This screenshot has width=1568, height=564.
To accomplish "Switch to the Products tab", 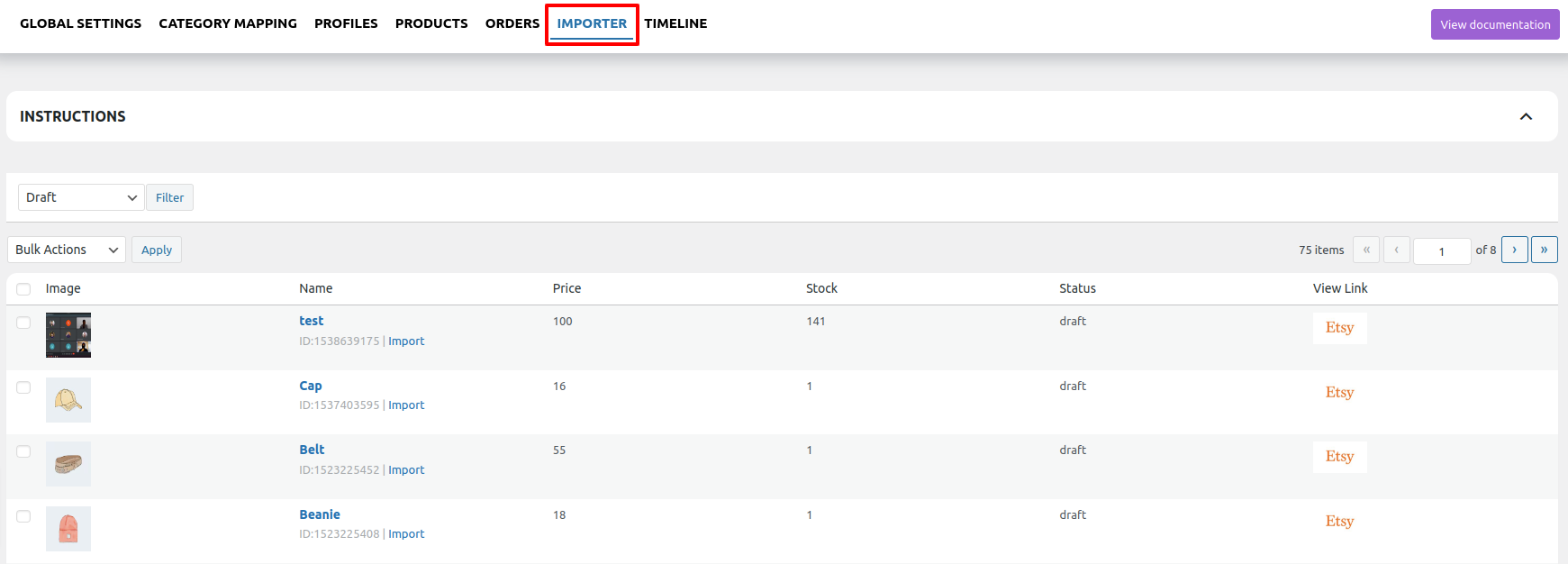I will pyautogui.click(x=431, y=23).
